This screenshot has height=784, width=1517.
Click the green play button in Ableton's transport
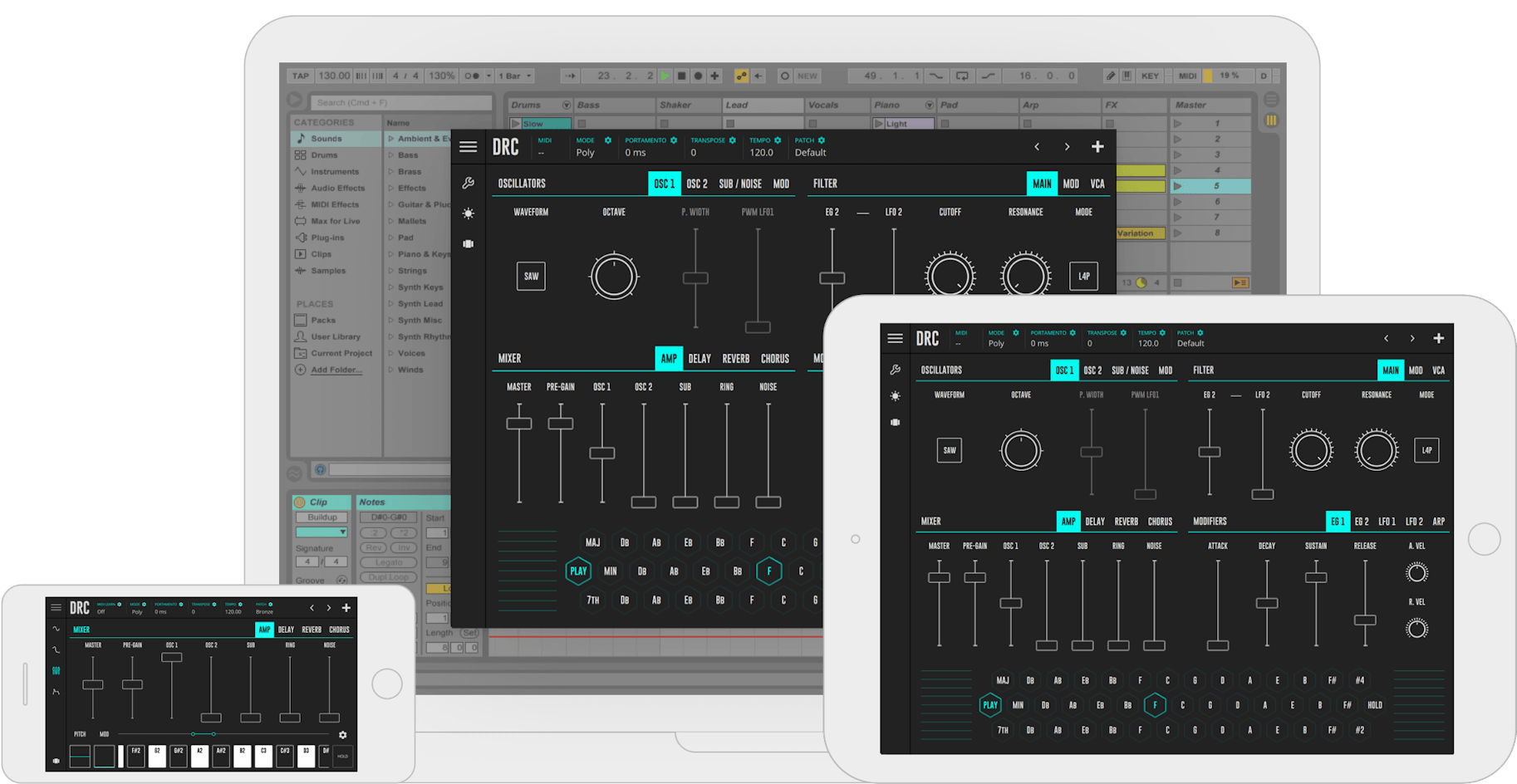(665, 76)
